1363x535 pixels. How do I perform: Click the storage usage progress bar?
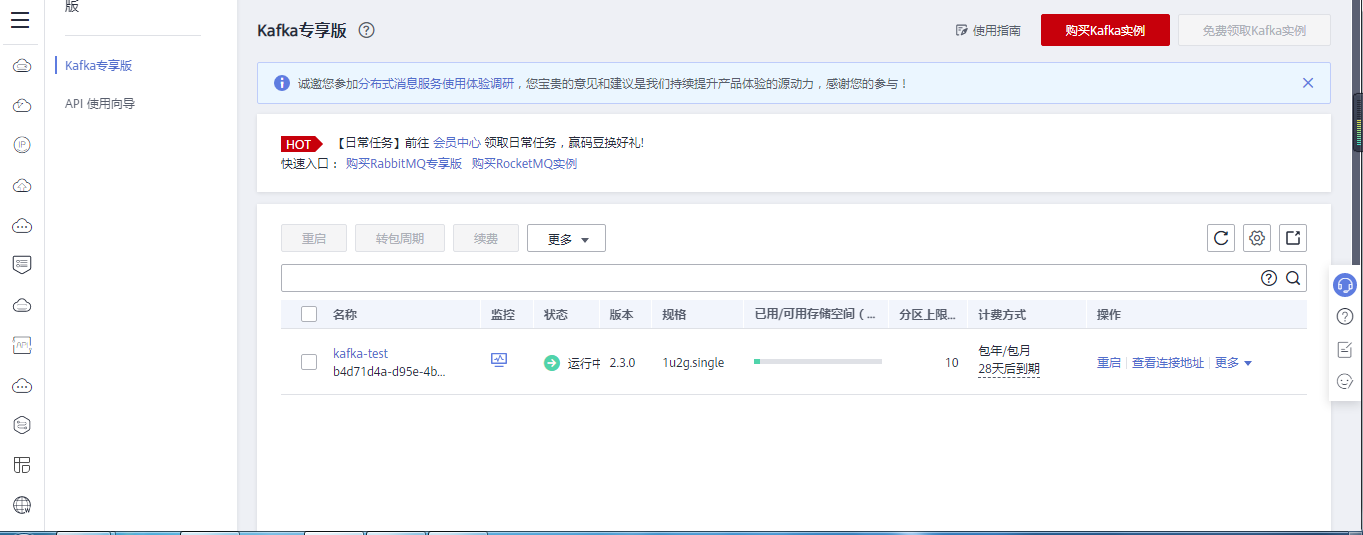(818, 361)
